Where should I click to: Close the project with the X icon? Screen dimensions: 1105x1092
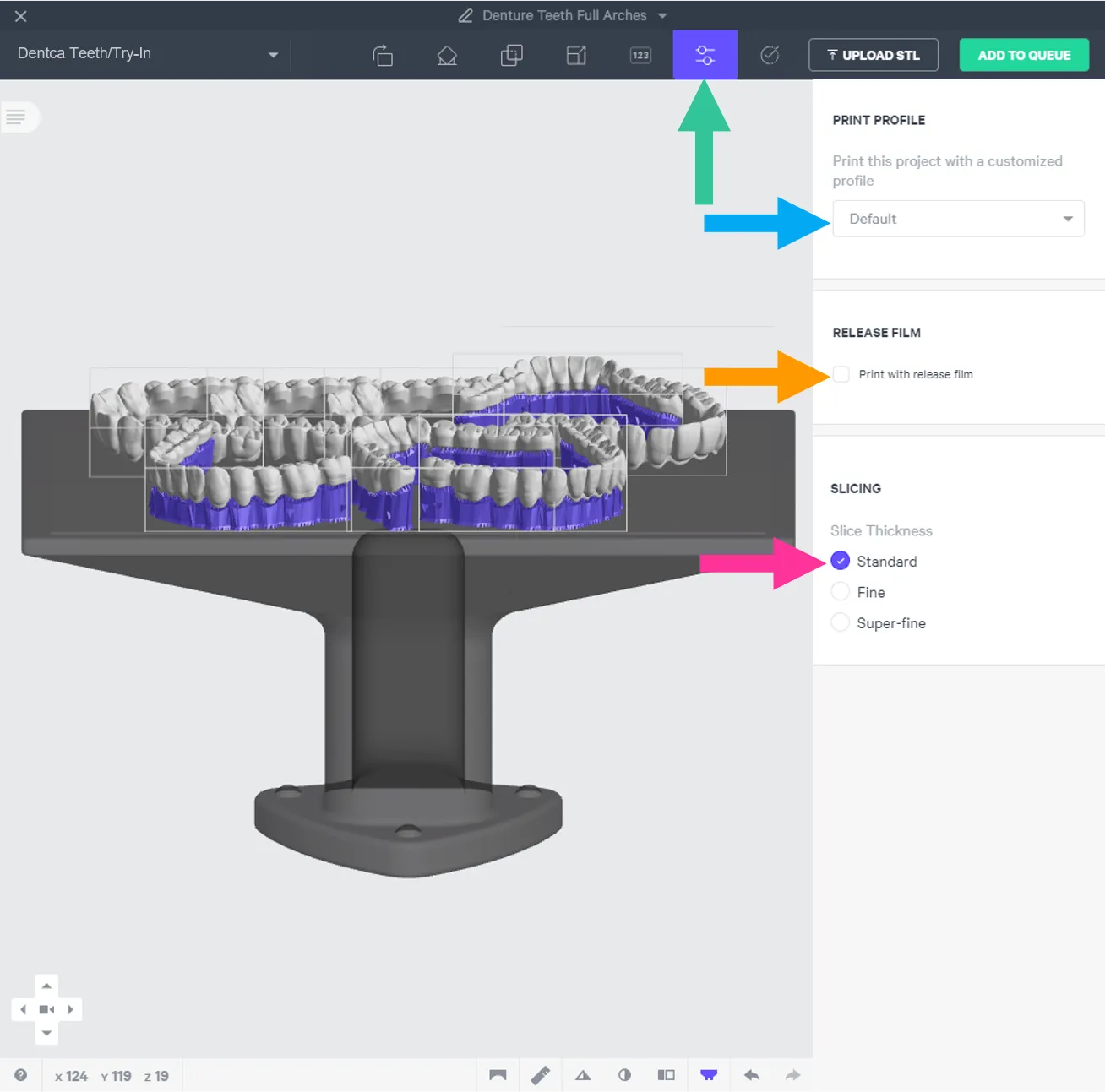pos(21,16)
